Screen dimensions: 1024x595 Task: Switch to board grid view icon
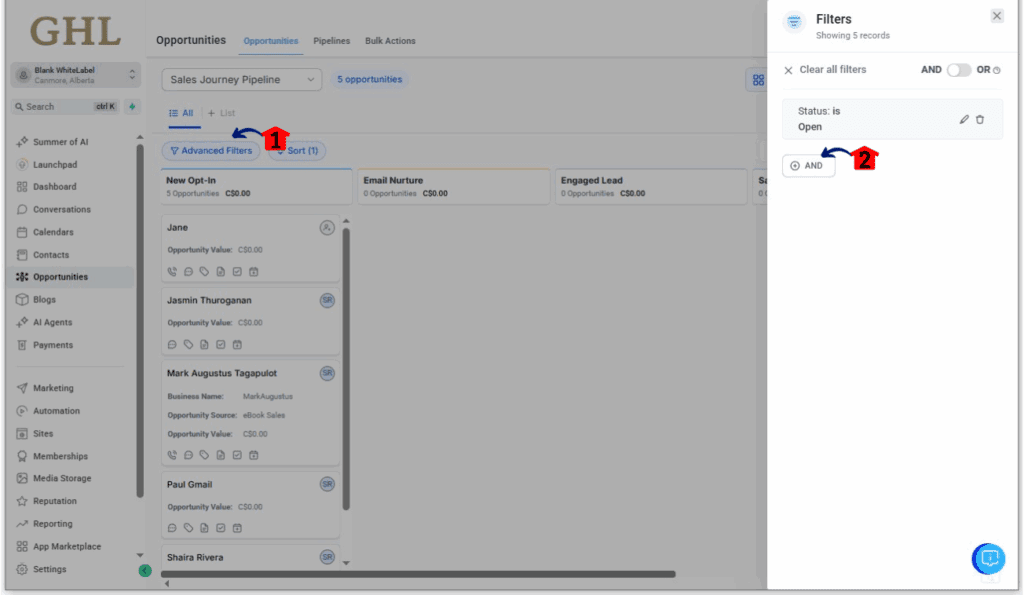758,80
